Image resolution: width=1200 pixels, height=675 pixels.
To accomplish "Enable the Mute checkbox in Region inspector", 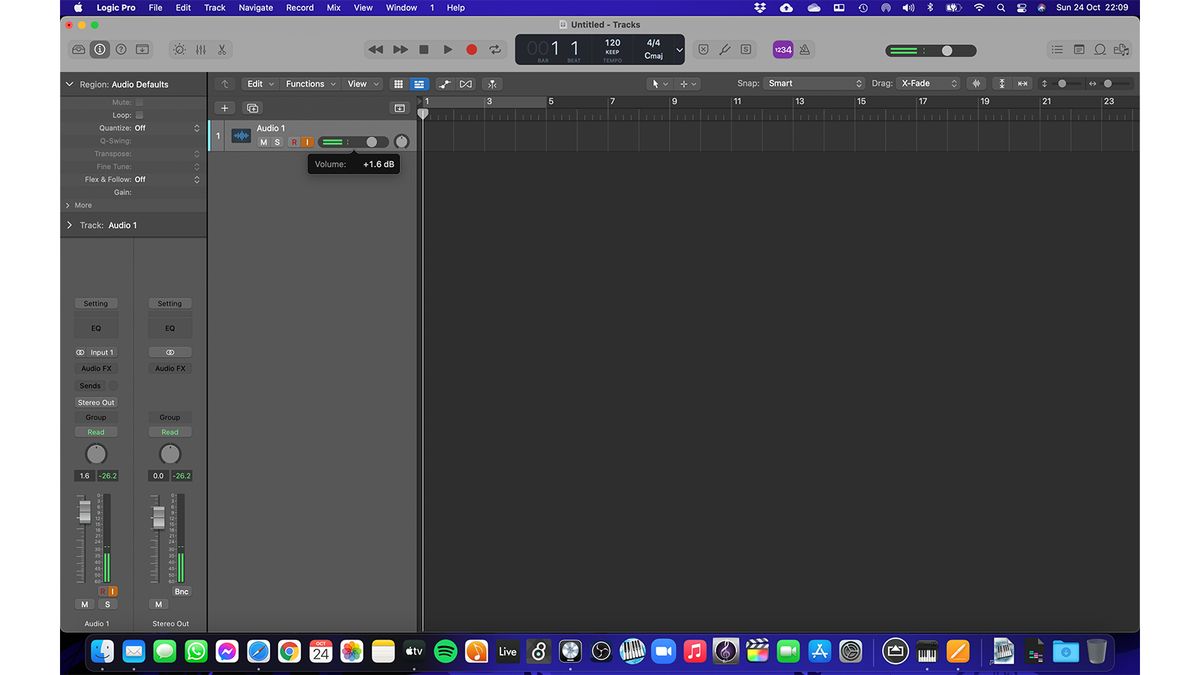I will coord(139,101).
